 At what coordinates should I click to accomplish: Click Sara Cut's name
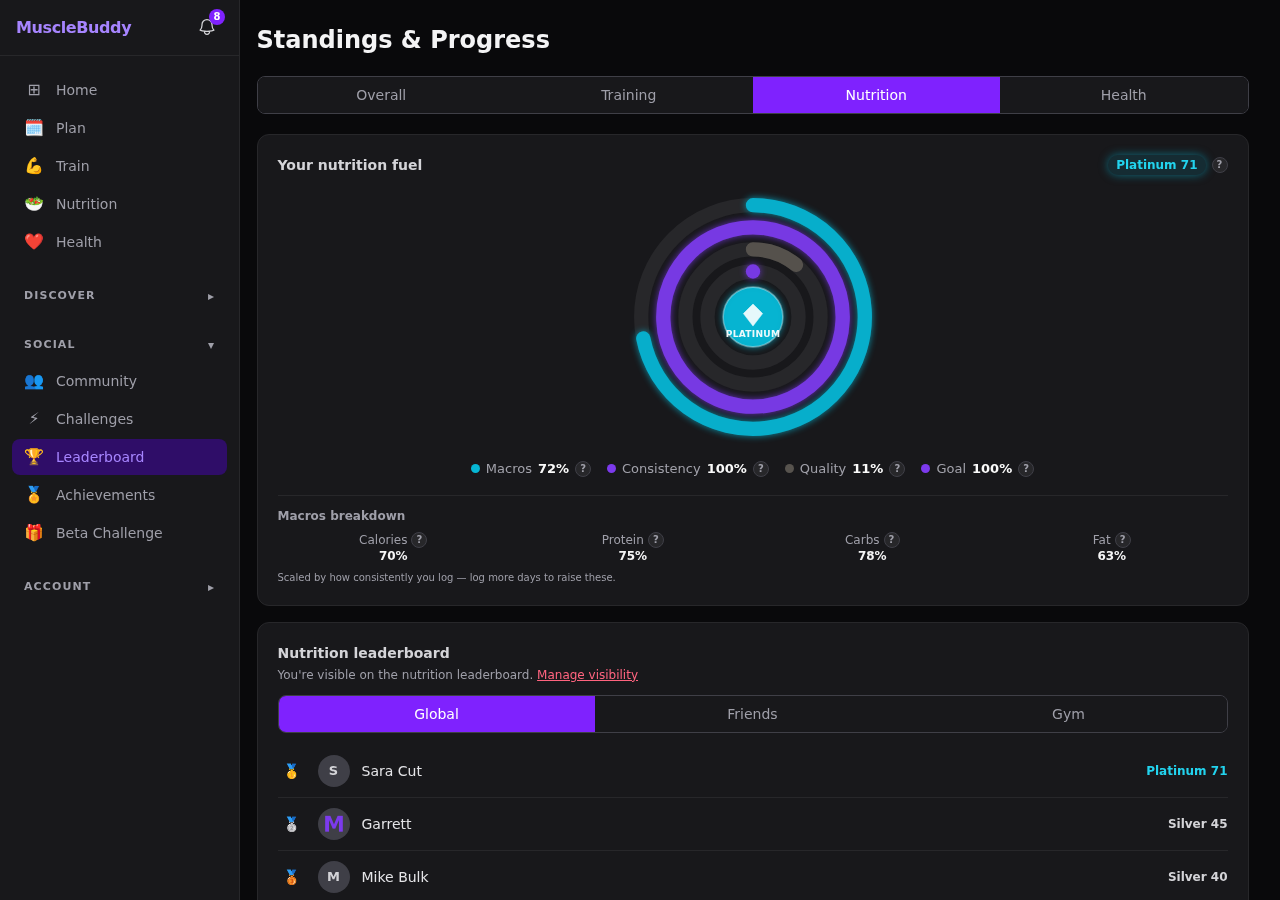392,771
